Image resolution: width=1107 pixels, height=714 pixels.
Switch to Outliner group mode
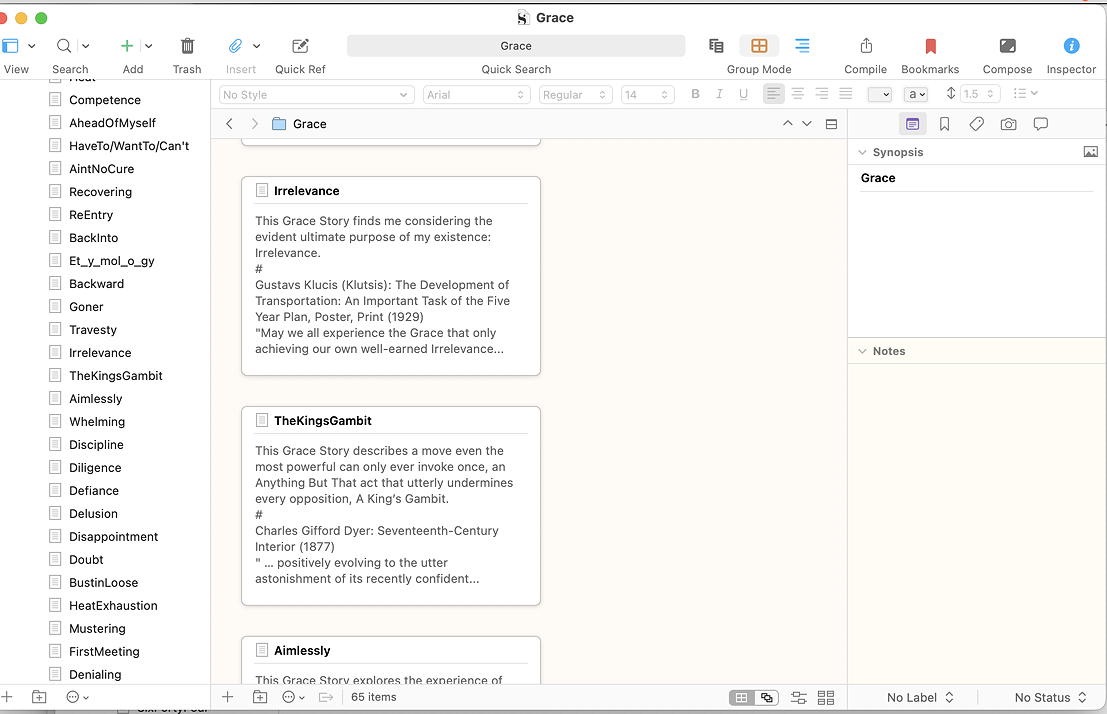[x=802, y=46]
